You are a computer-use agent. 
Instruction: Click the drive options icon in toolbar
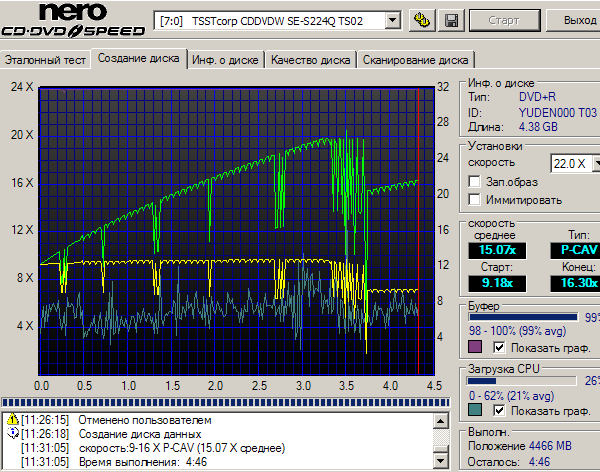pyautogui.click(x=422, y=21)
